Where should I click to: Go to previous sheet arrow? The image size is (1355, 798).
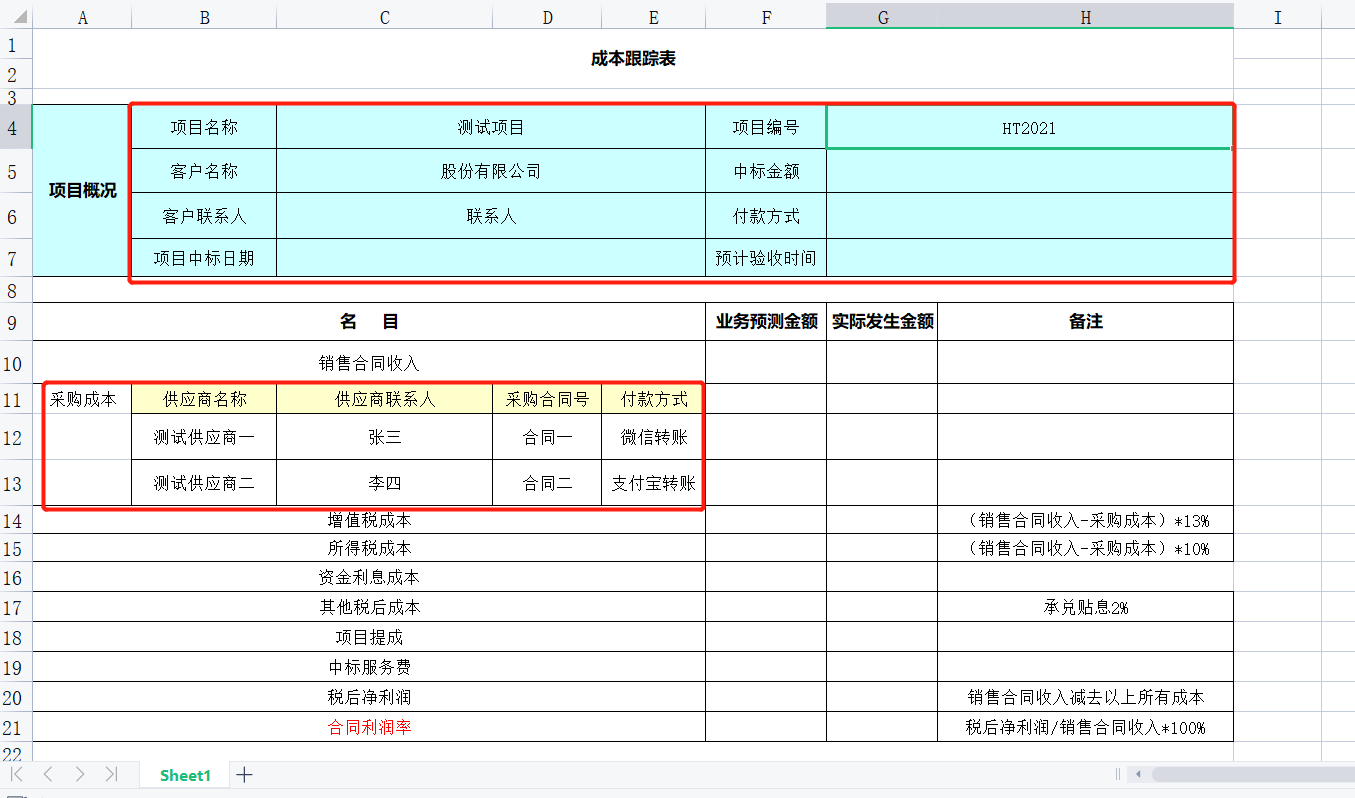[x=48, y=774]
